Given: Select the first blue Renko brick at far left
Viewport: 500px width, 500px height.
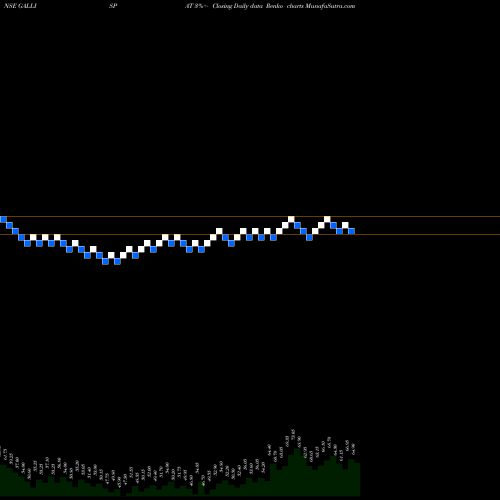Looking at the screenshot, I should click(3, 219).
